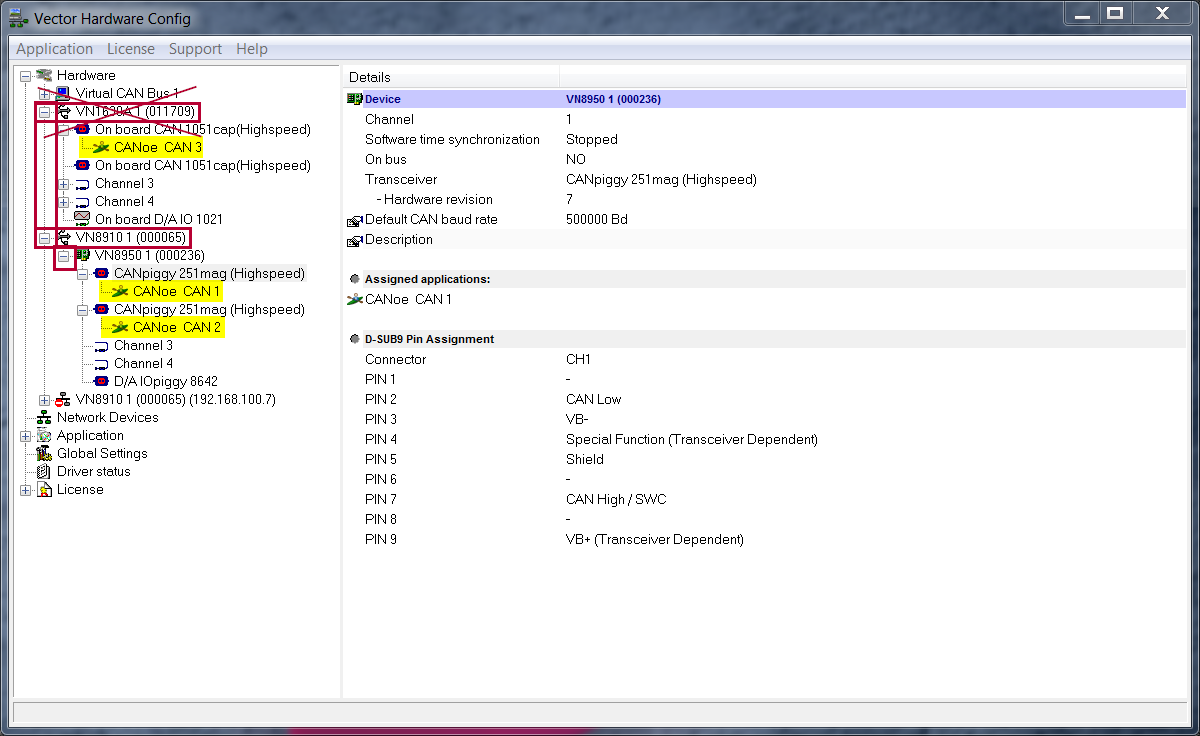Image resolution: width=1200 pixels, height=736 pixels.
Task: Click the Global Settings gear icon
Action: click(x=43, y=454)
